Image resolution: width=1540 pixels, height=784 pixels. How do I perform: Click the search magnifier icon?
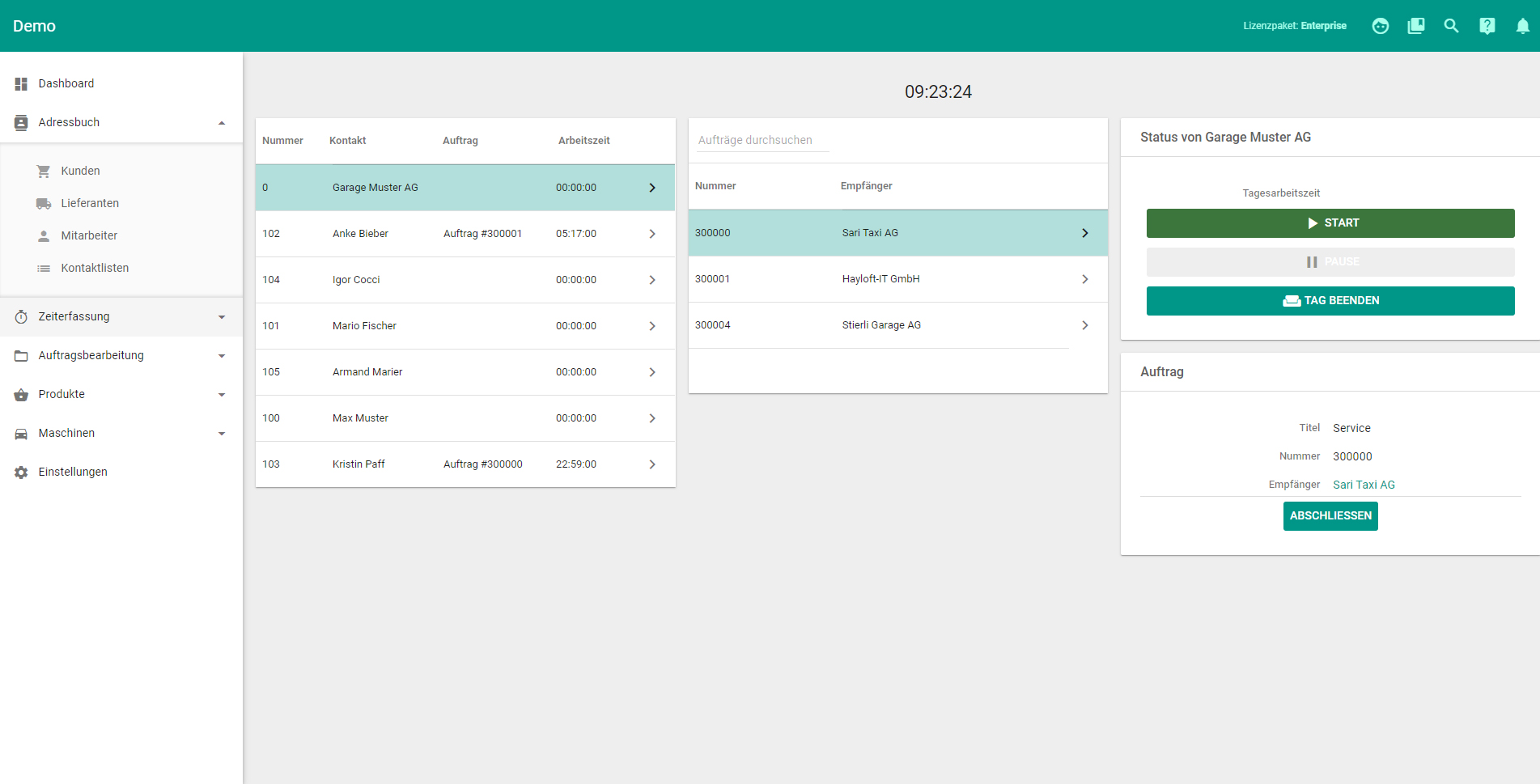click(1451, 26)
